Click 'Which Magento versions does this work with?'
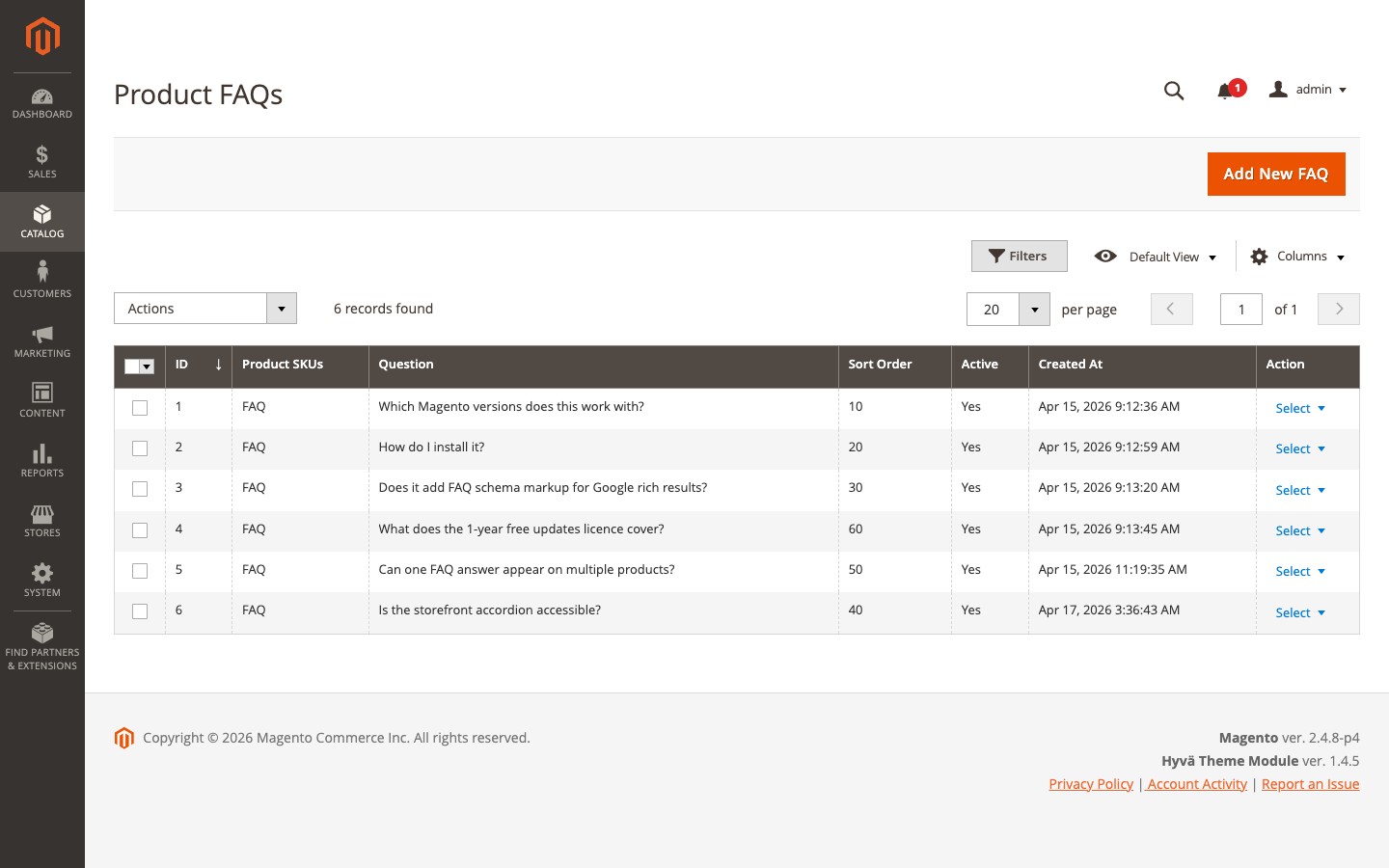1389x868 pixels. click(x=511, y=407)
